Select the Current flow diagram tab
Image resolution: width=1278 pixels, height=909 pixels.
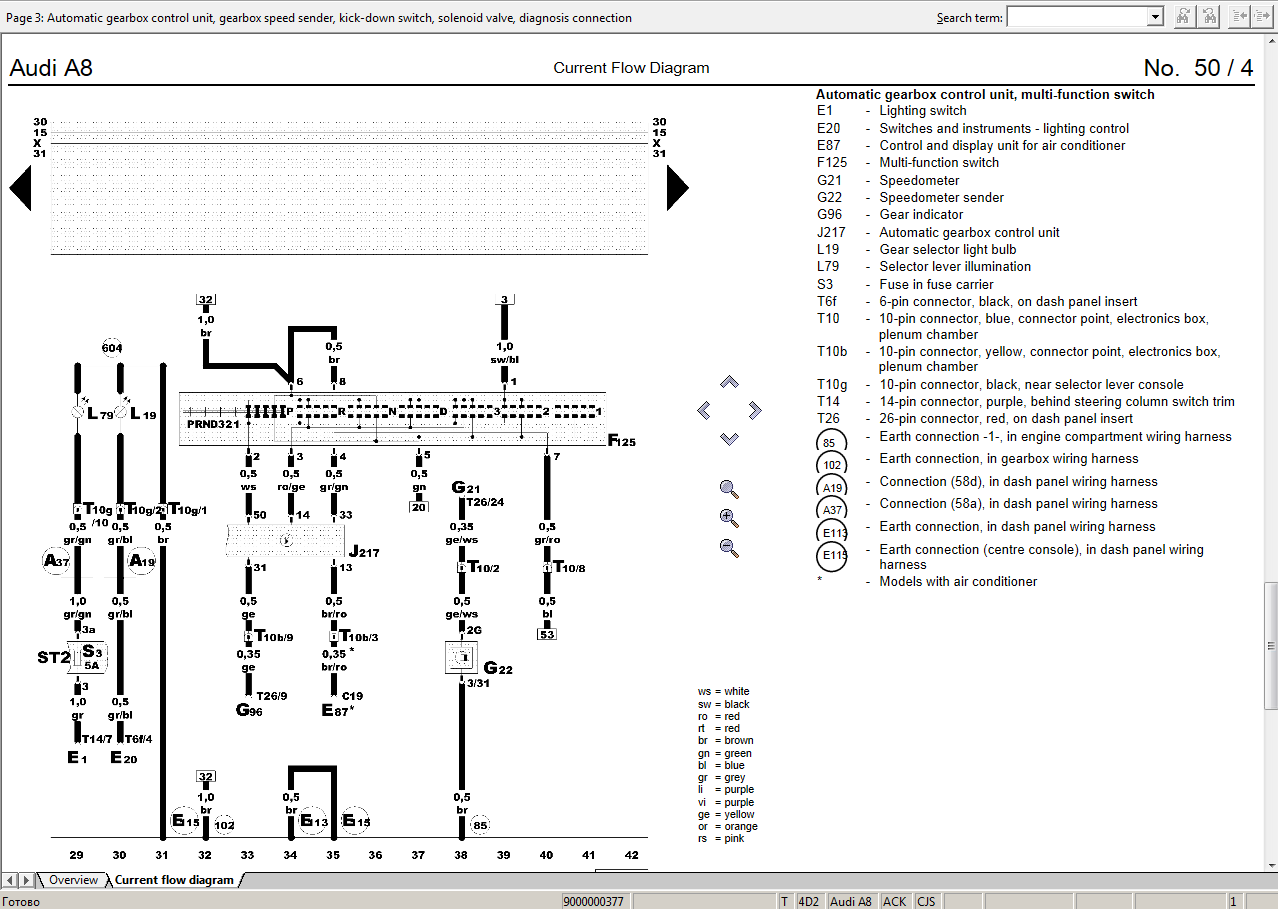click(x=174, y=880)
